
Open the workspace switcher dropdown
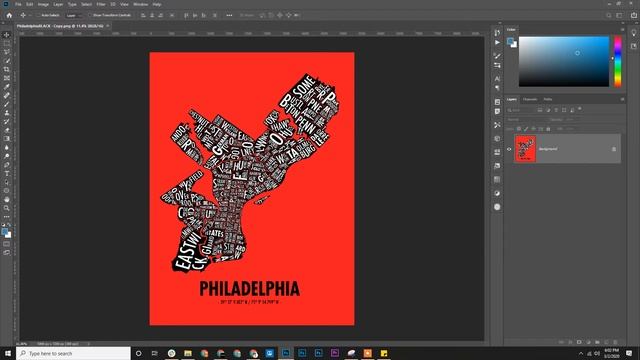[x=619, y=16]
